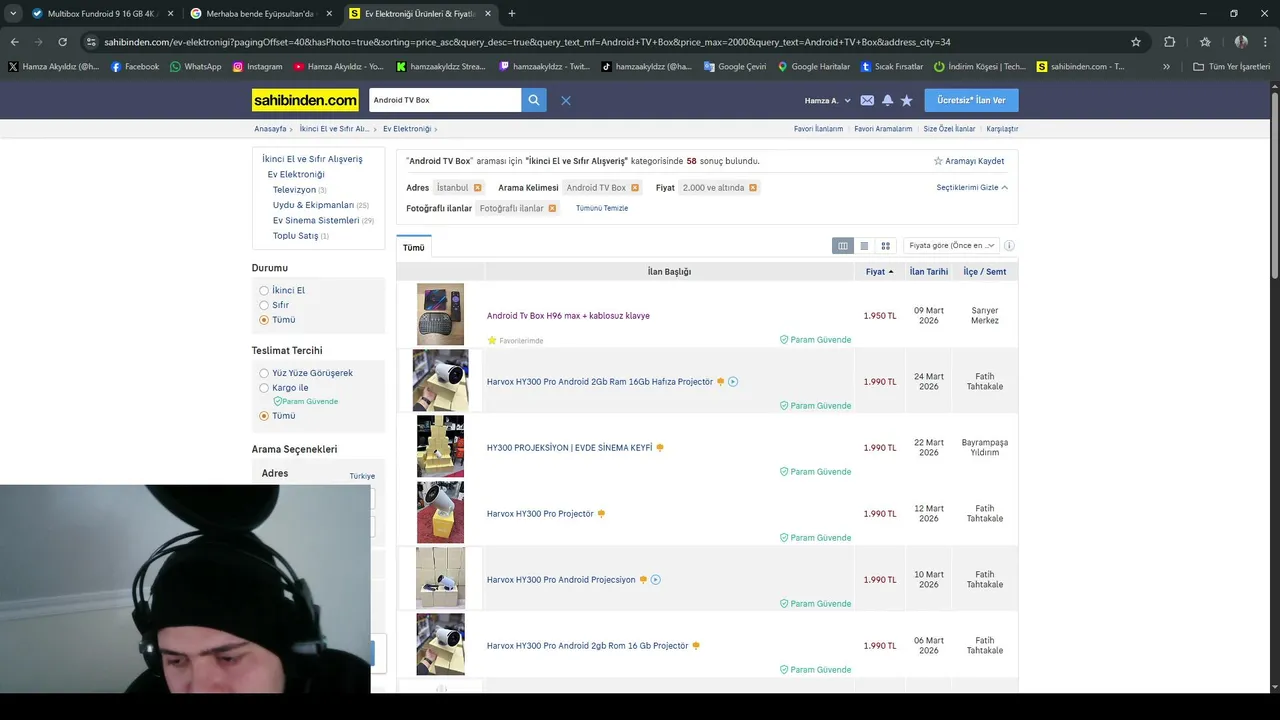Open YouTube bookmark Hamza Akyıldız - Yo...
Viewport: 1280px width, 720px height.
(339, 67)
